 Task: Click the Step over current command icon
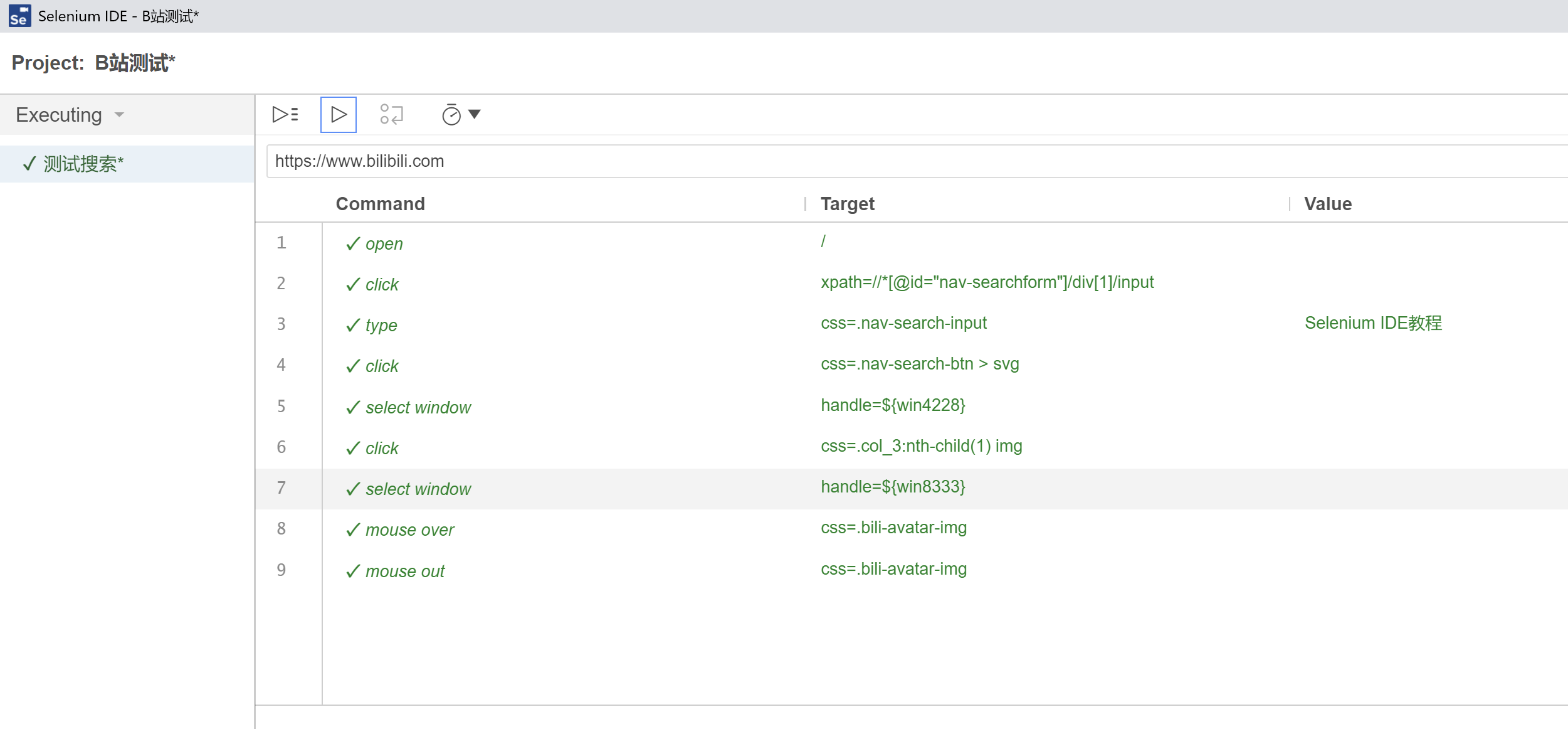tap(391, 114)
